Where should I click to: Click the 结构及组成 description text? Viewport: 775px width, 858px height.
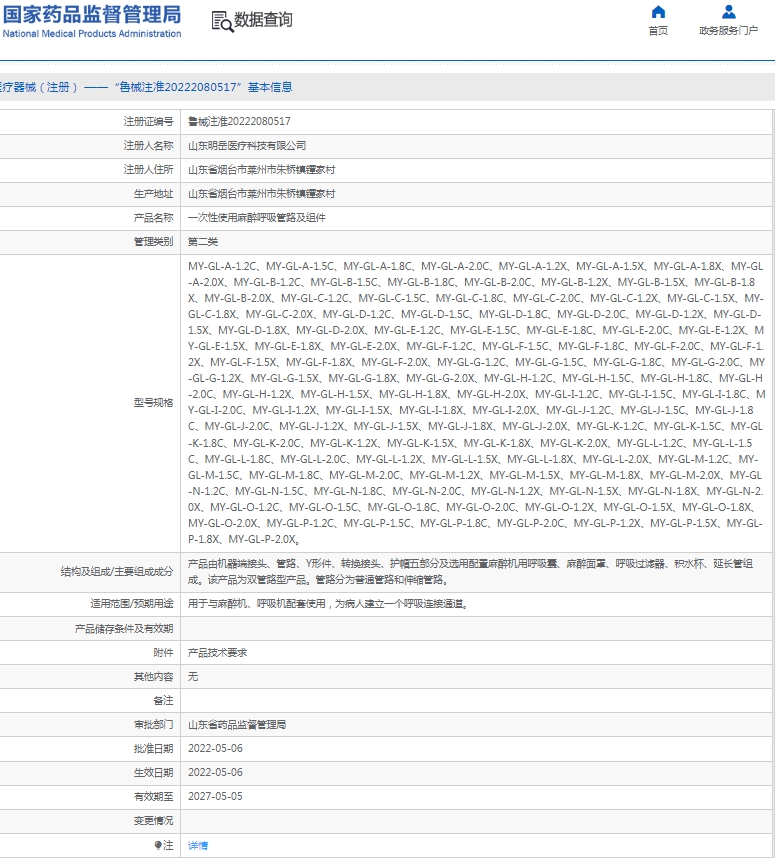470,571
